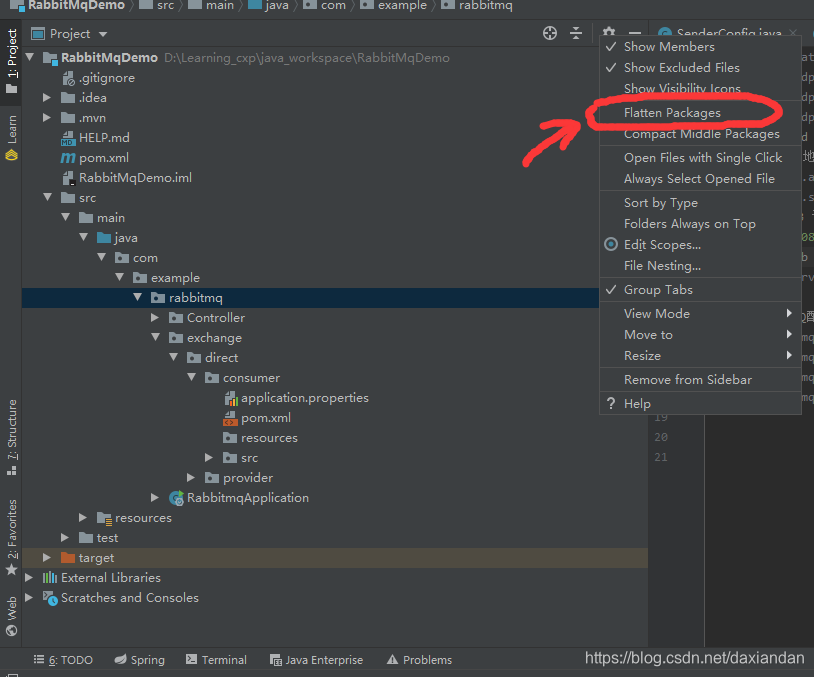Click the rabbitmq package folder icon
The width and height of the screenshot is (814, 677).
(x=158, y=297)
